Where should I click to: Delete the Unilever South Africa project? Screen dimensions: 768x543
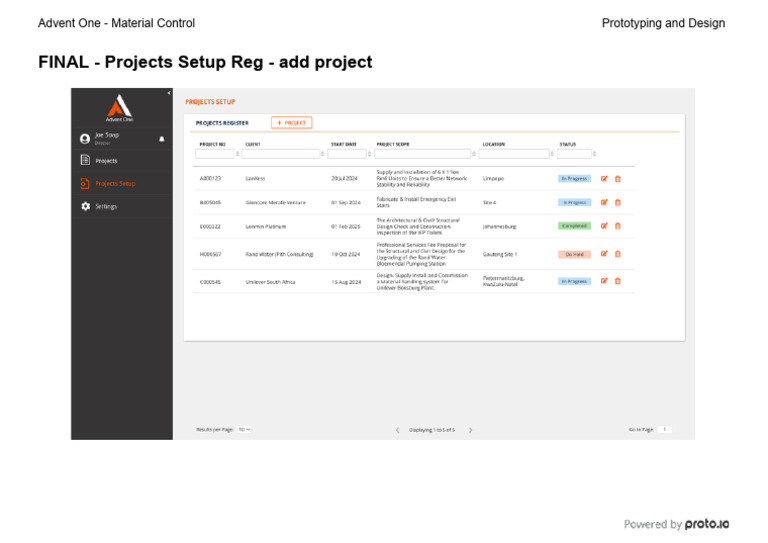618,281
